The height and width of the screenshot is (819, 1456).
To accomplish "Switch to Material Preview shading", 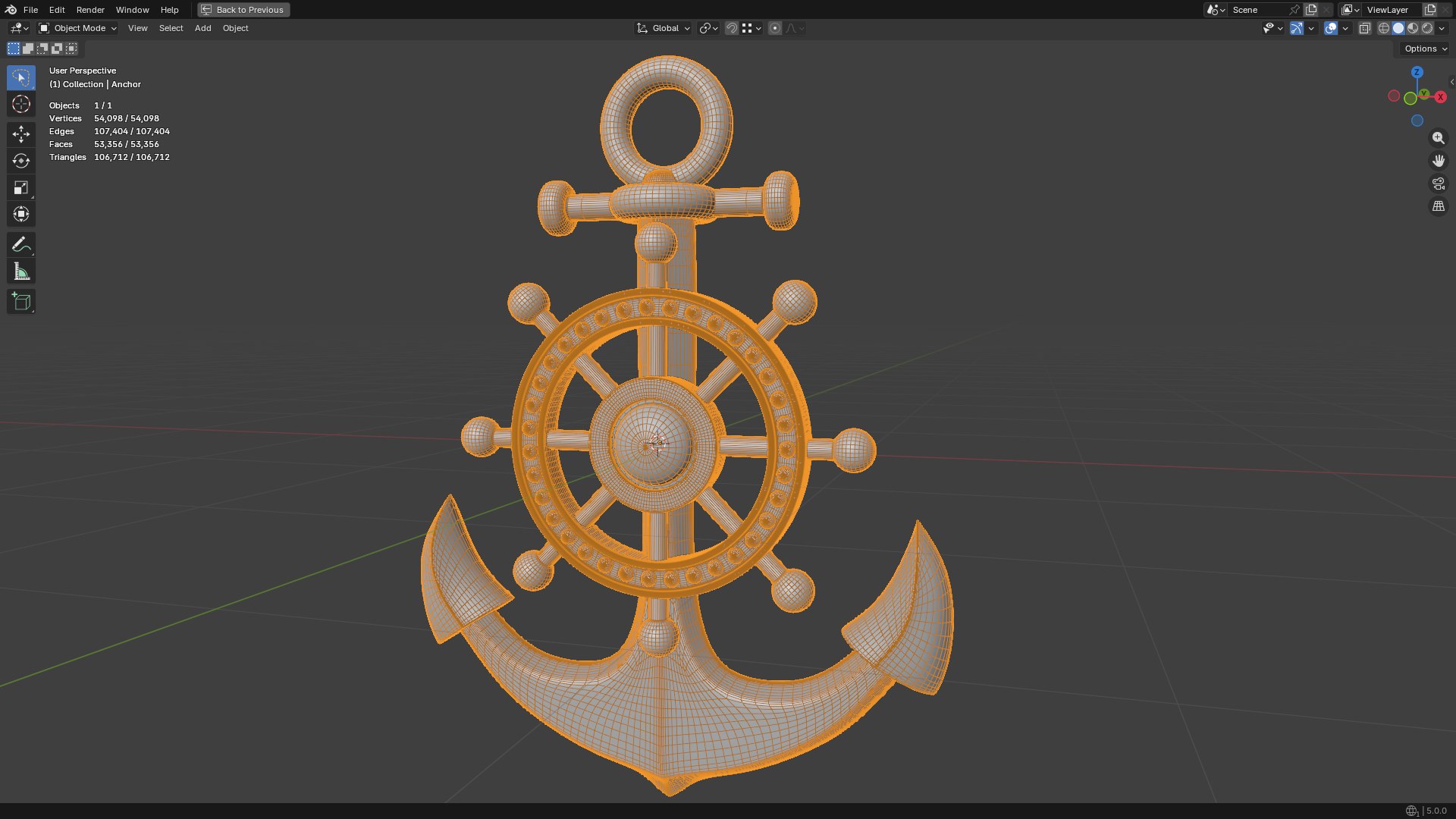I will tap(1413, 28).
